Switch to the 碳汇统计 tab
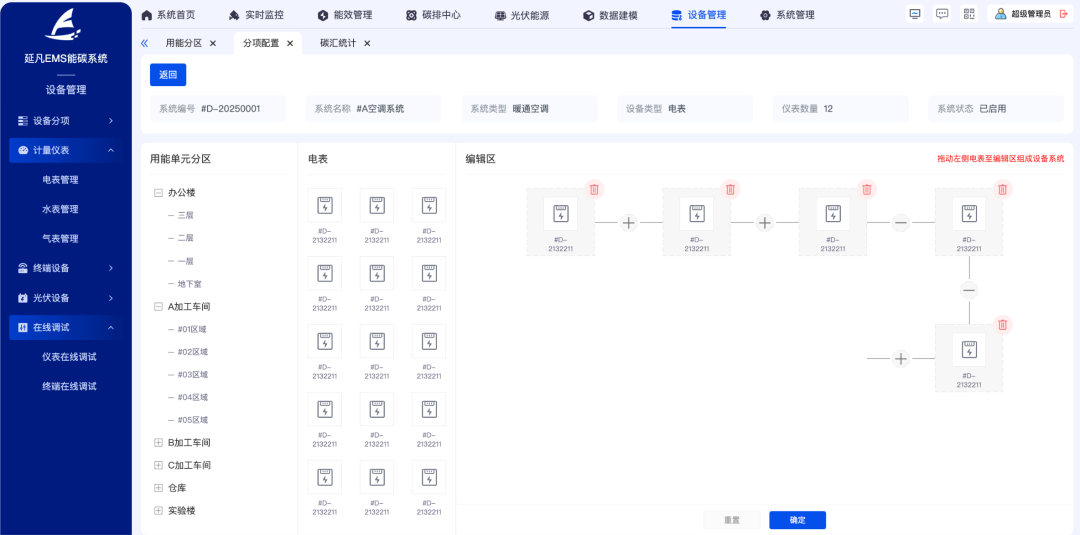 [338, 44]
